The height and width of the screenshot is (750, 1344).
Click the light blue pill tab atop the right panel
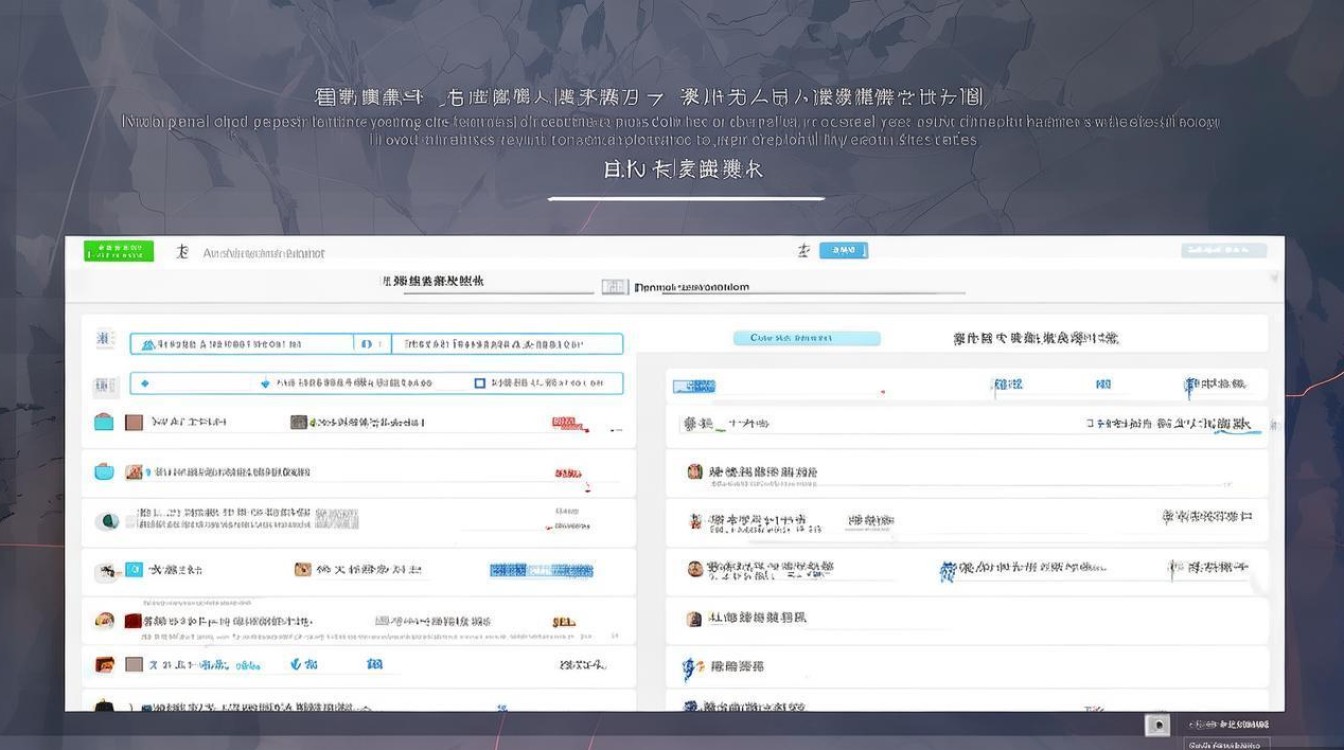tap(806, 338)
